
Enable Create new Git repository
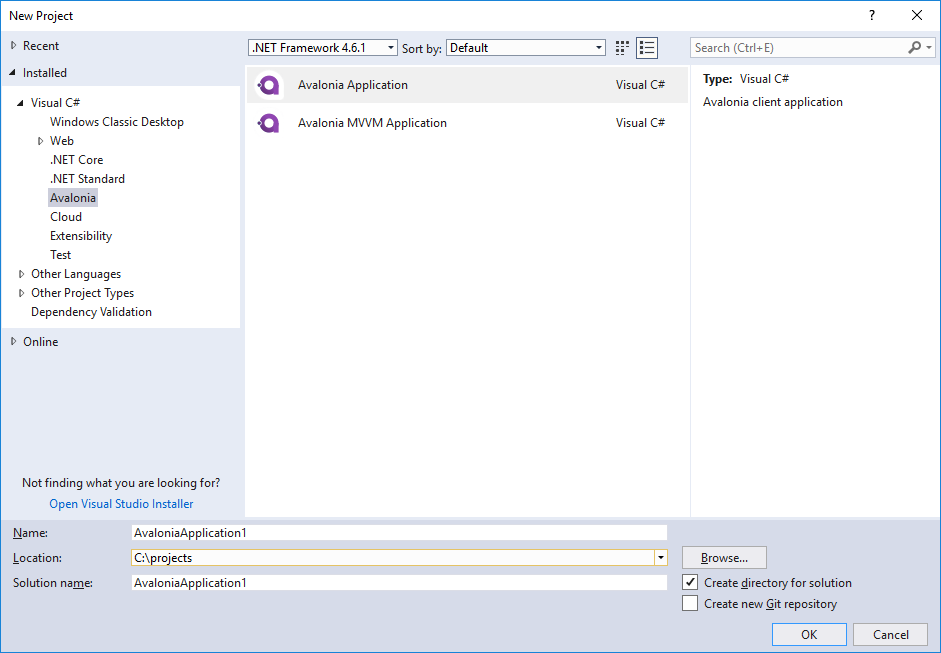point(690,603)
